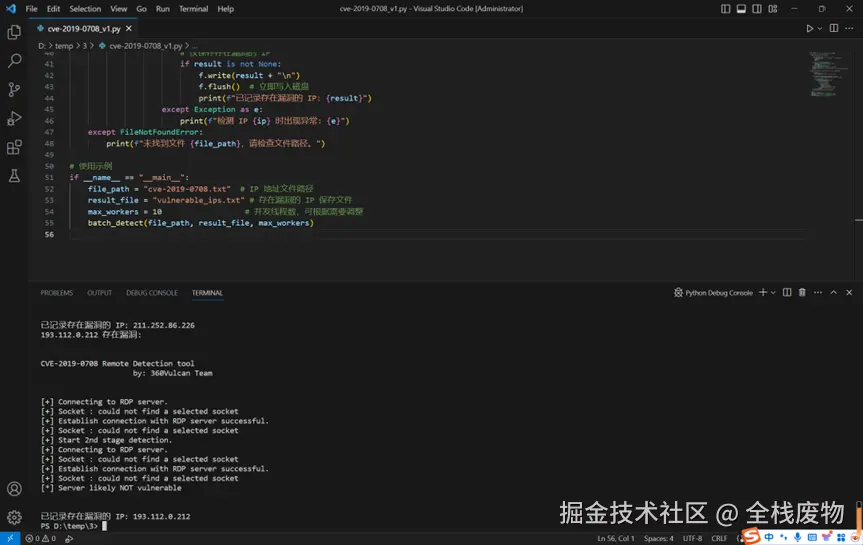Click the Sogou input method S icon

[x=751, y=536]
